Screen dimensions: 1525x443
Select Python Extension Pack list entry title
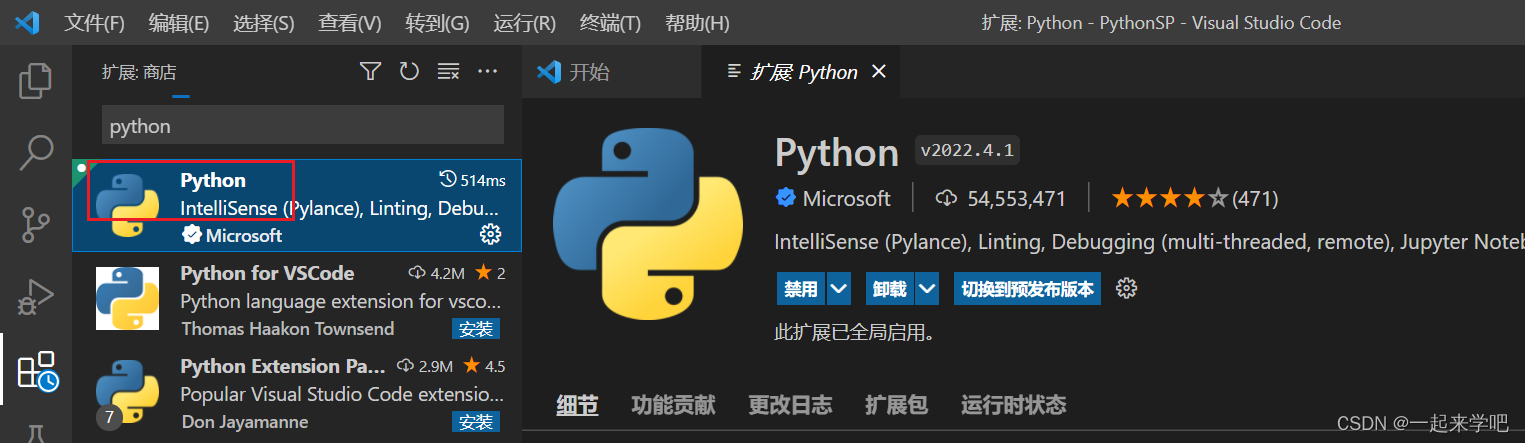pos(283,366)
